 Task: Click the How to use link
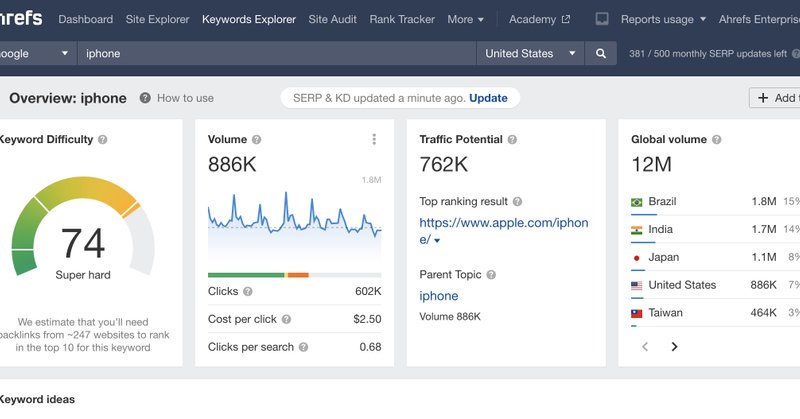click(185, 98)
